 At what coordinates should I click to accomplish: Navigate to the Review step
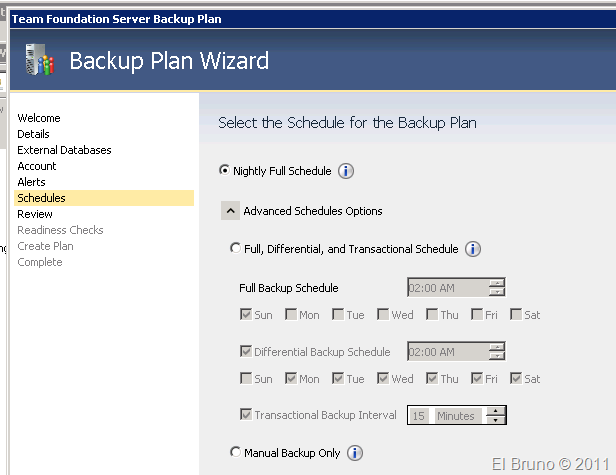coord(35,214)
